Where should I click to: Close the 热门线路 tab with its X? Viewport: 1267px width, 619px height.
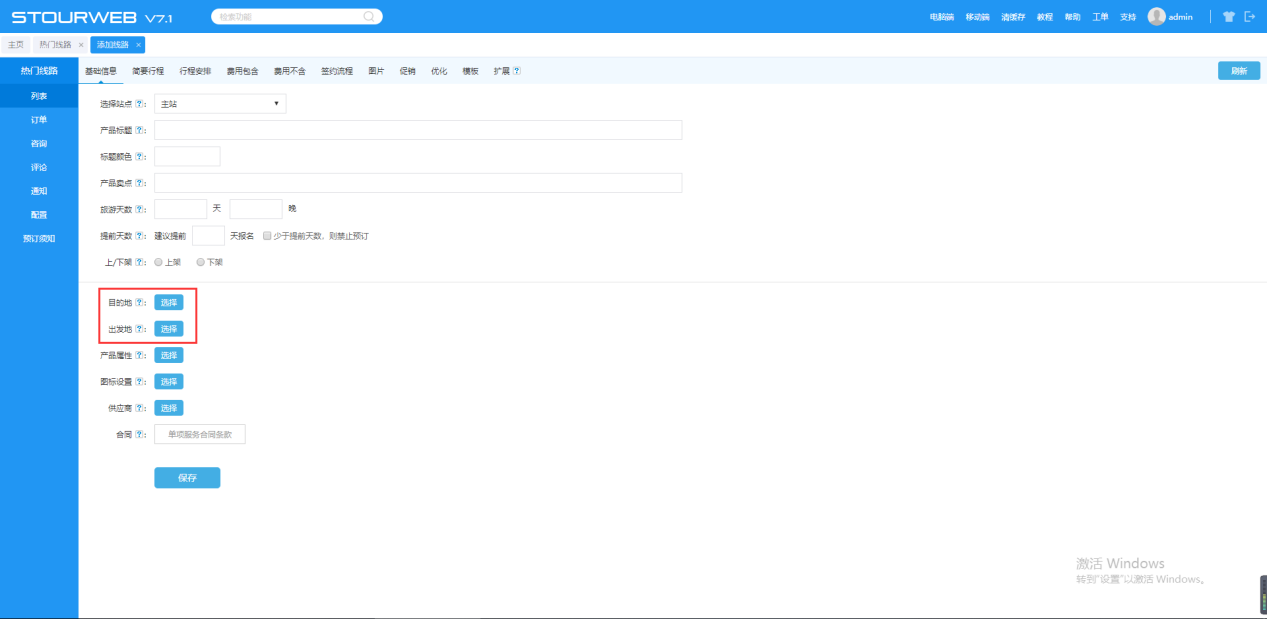tap(81, 45)
